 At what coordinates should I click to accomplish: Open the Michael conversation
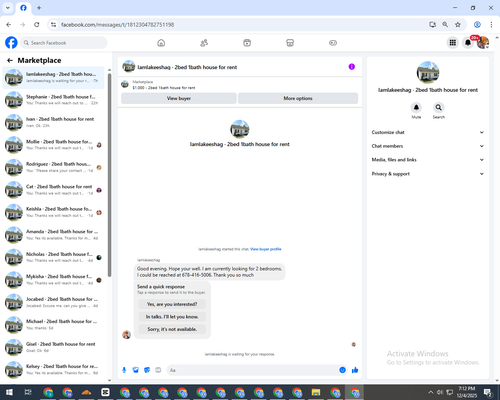(x=53, y=325)
